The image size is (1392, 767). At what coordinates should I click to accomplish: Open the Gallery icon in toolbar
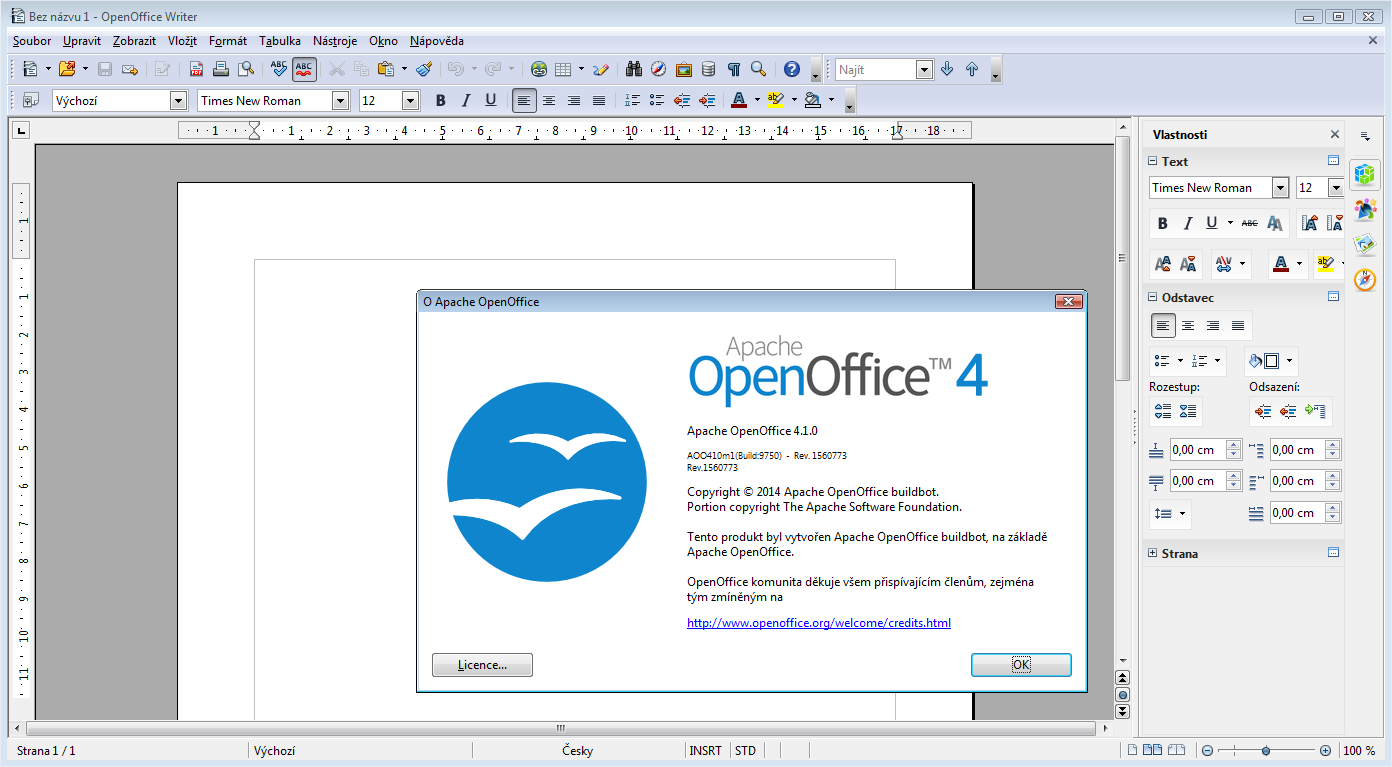pyautogui.click(x=684, y=69)
